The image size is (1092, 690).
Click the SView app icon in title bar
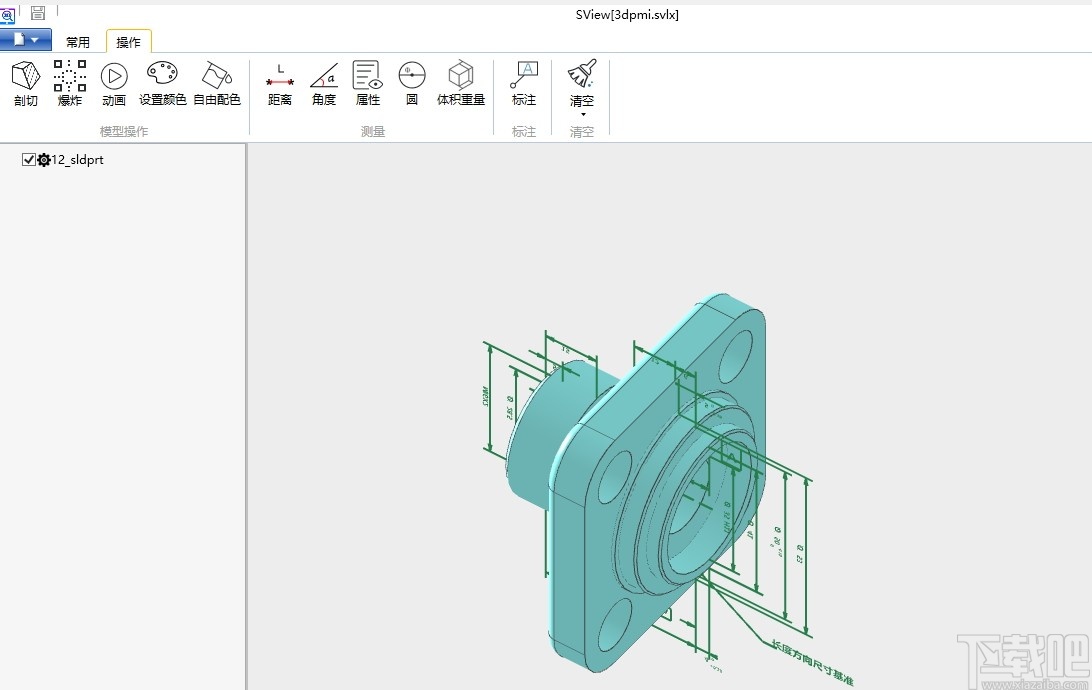click(x=8, y=14)
